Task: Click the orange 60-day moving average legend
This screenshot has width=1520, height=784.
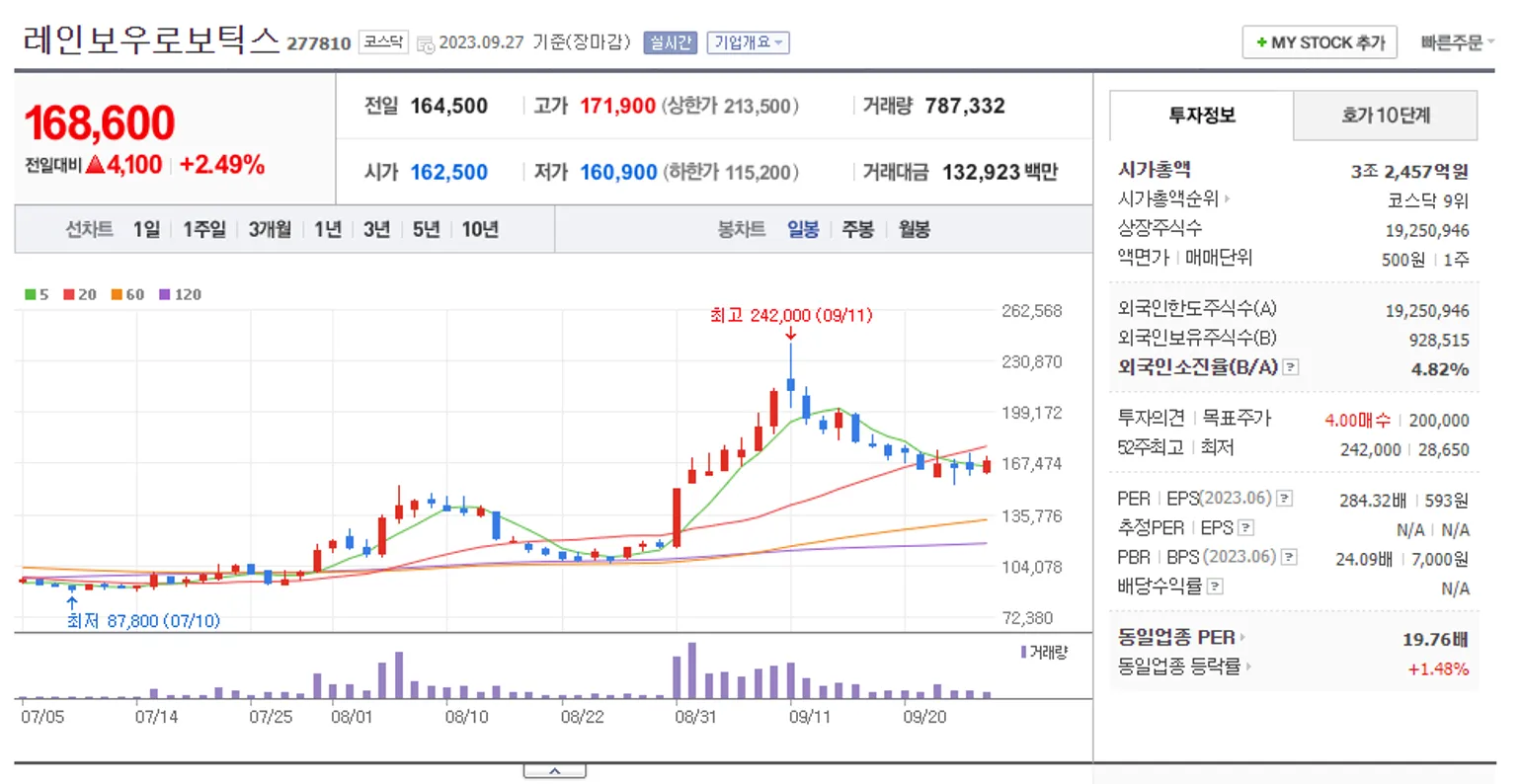Action: click(x=127, y=294)
